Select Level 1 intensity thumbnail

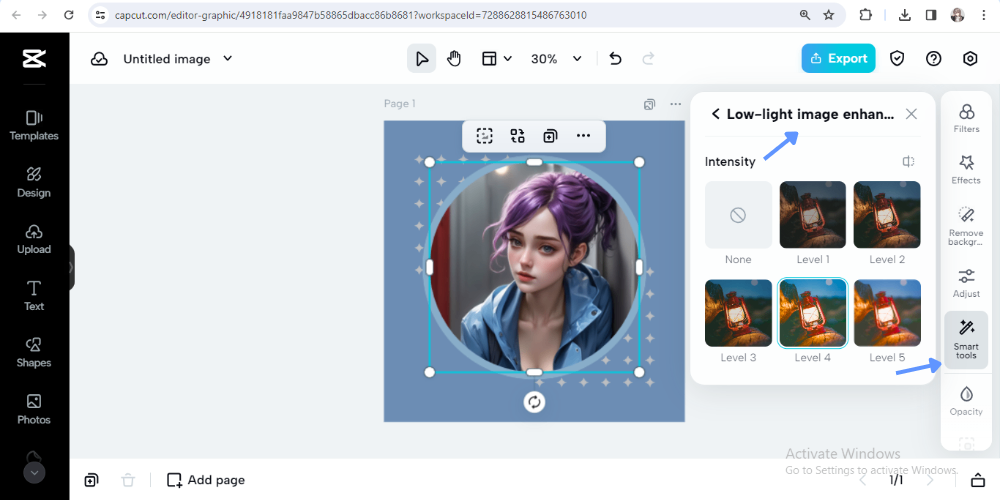pos(812,215)
